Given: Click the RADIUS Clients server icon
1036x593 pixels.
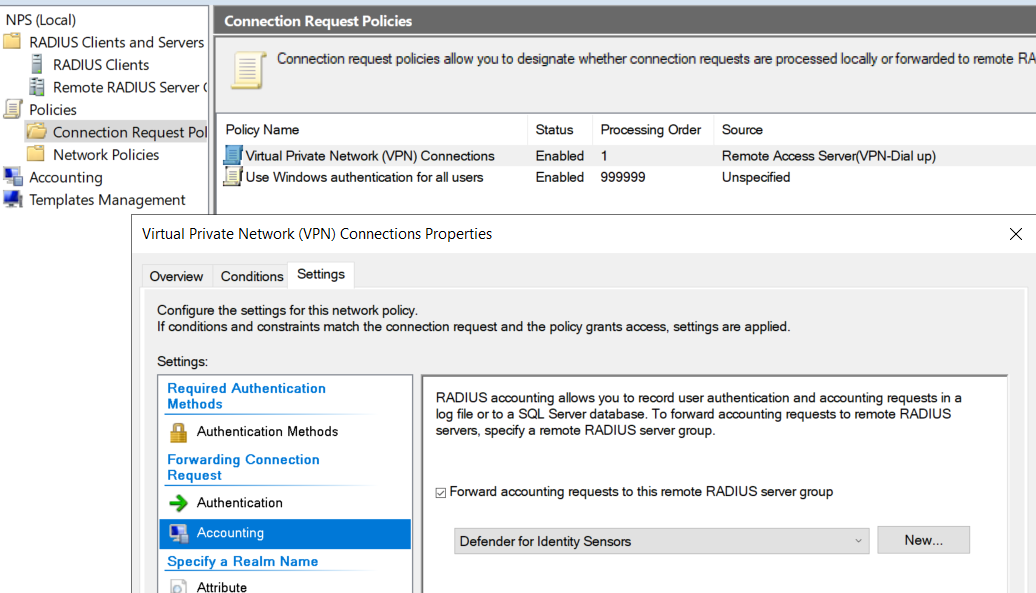Looking at the screenshot, I should point(37,65).
